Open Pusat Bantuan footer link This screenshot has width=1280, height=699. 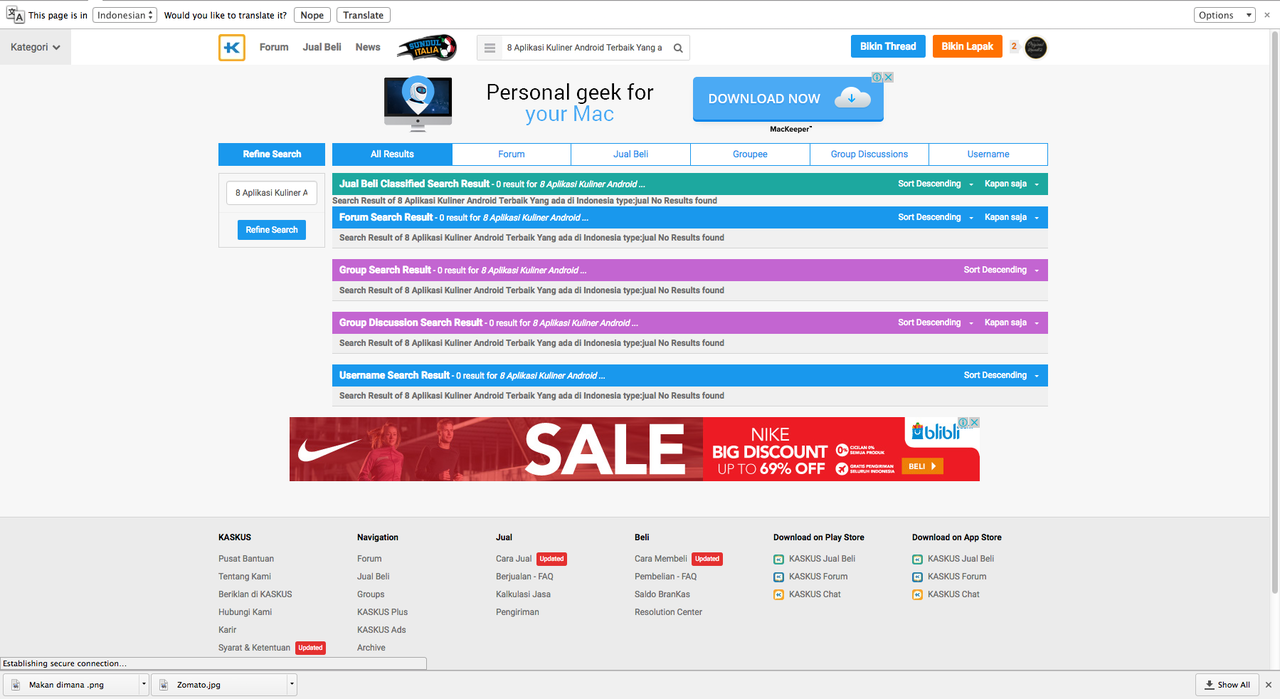pyautogui.click(x=246, y=559)
